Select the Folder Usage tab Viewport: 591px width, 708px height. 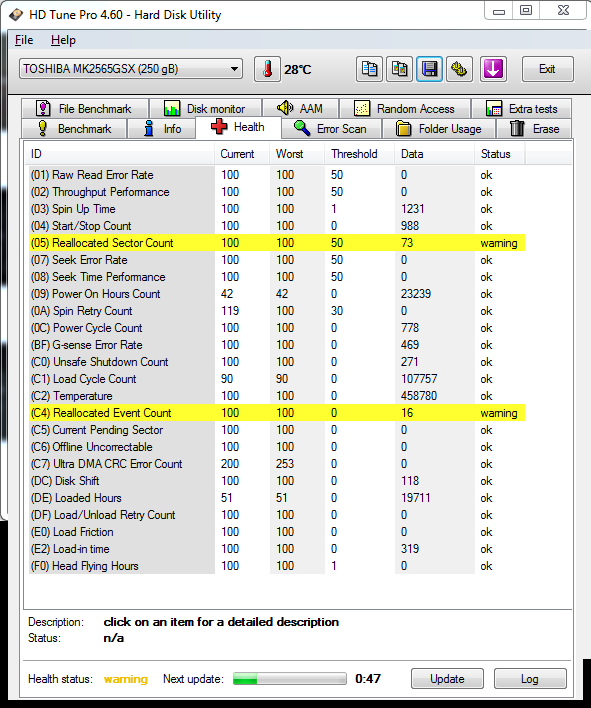click(439, 129)
